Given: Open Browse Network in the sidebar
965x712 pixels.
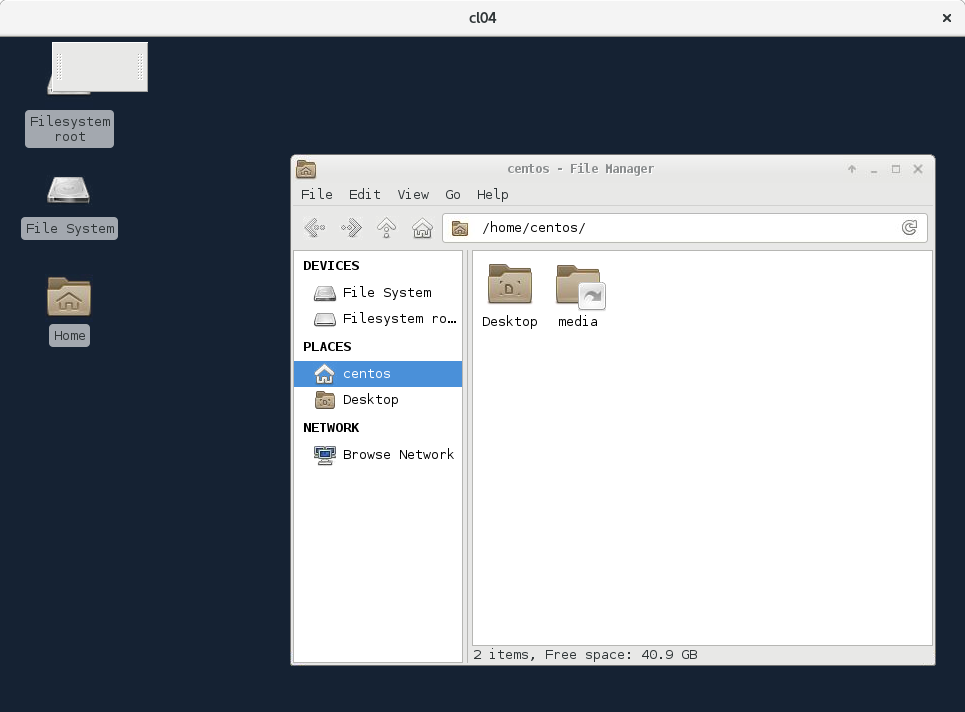Looking at the screenshot, I should point(378,455).
